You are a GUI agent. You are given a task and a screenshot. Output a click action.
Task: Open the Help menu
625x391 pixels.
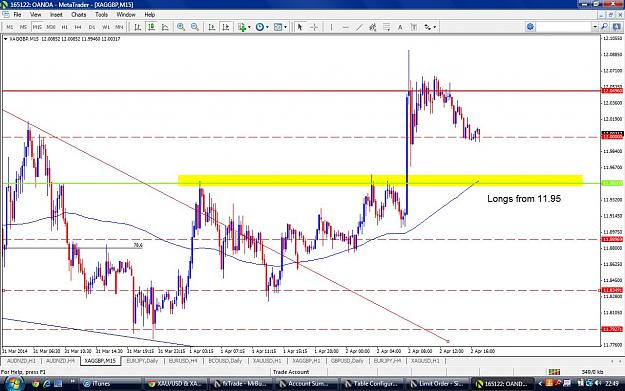[150, 14]
